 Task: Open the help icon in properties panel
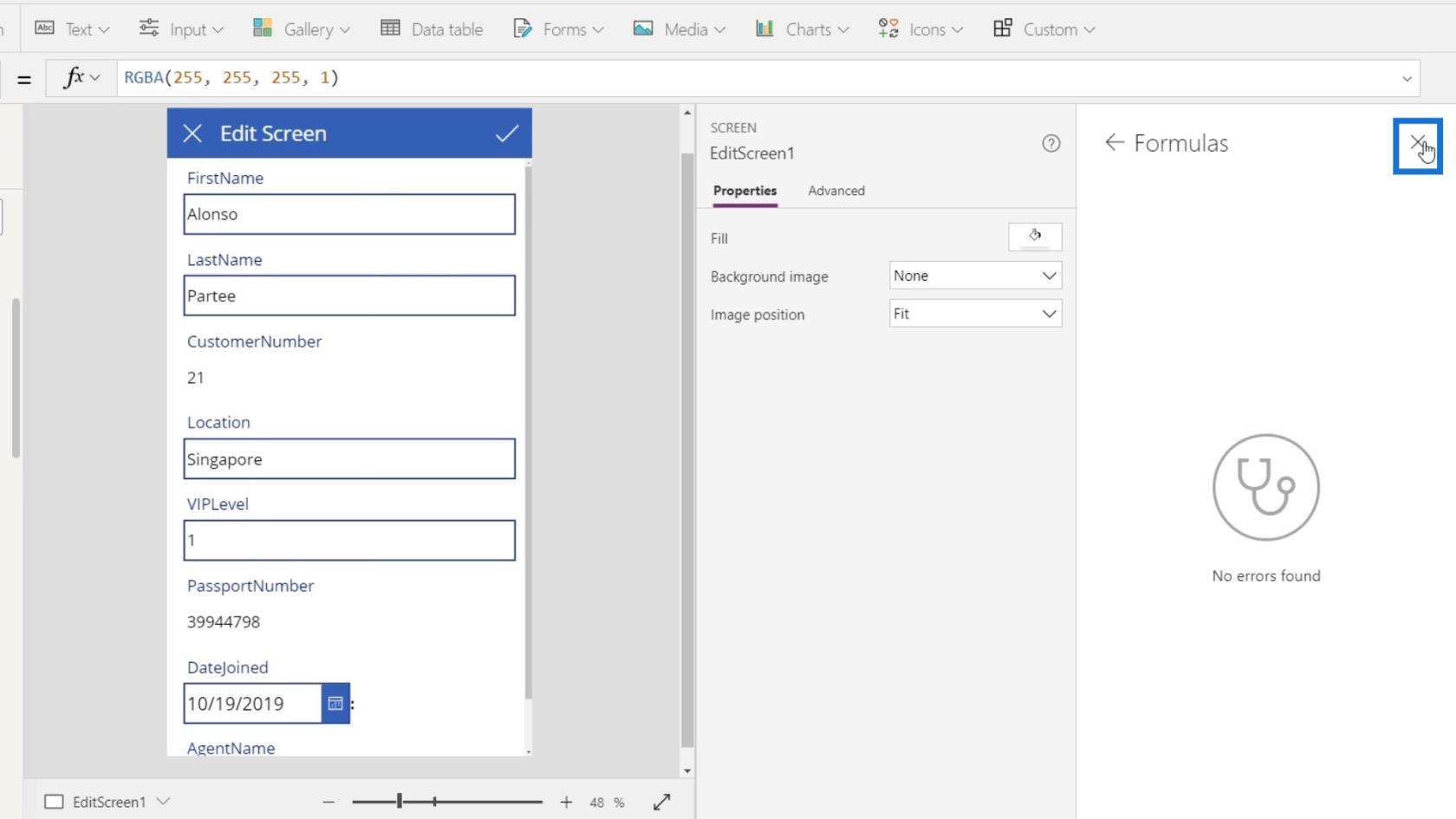1051,144
